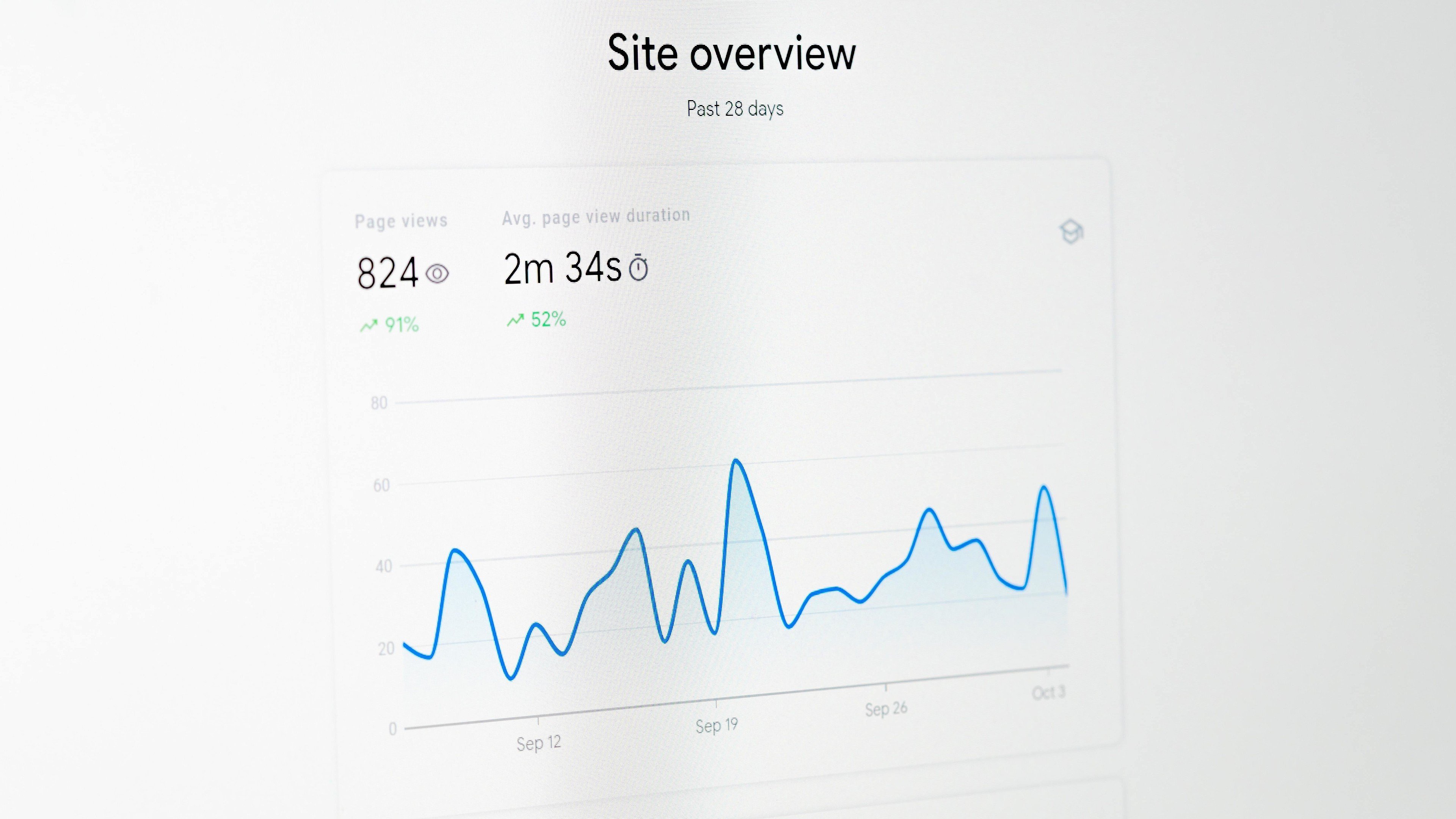The image size is (1456, 819).
Task: Click the Sep 19 axis label
Action: click(x=717, y=725)
